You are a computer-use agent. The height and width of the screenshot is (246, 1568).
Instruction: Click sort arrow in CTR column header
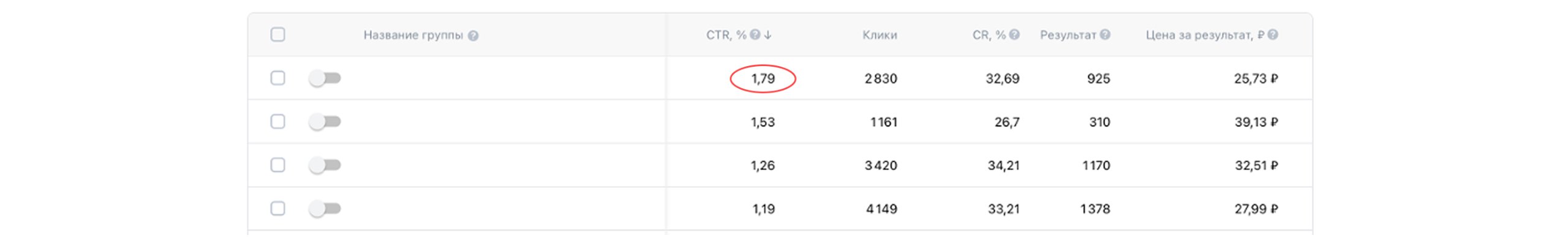tap(768, 35)
